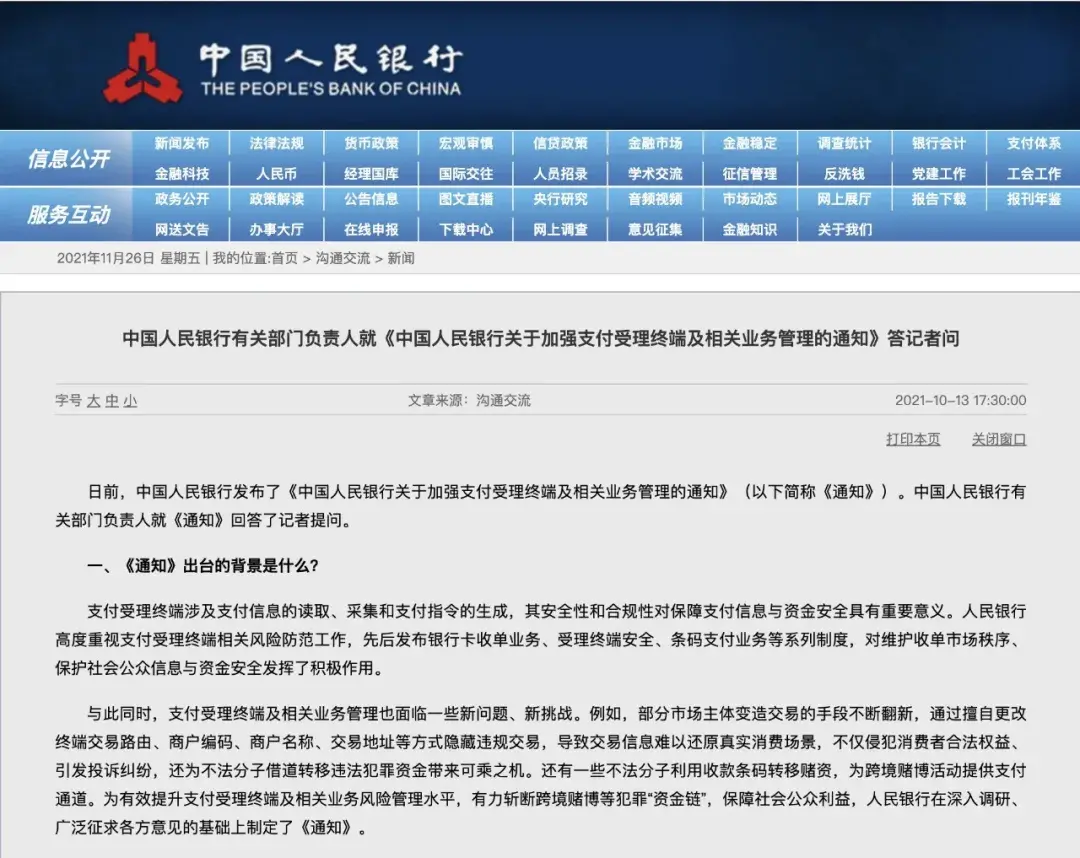Screen dimensions: 1080x858
Task: Open the 新闻发布 menu item
Action: [182, 143]
